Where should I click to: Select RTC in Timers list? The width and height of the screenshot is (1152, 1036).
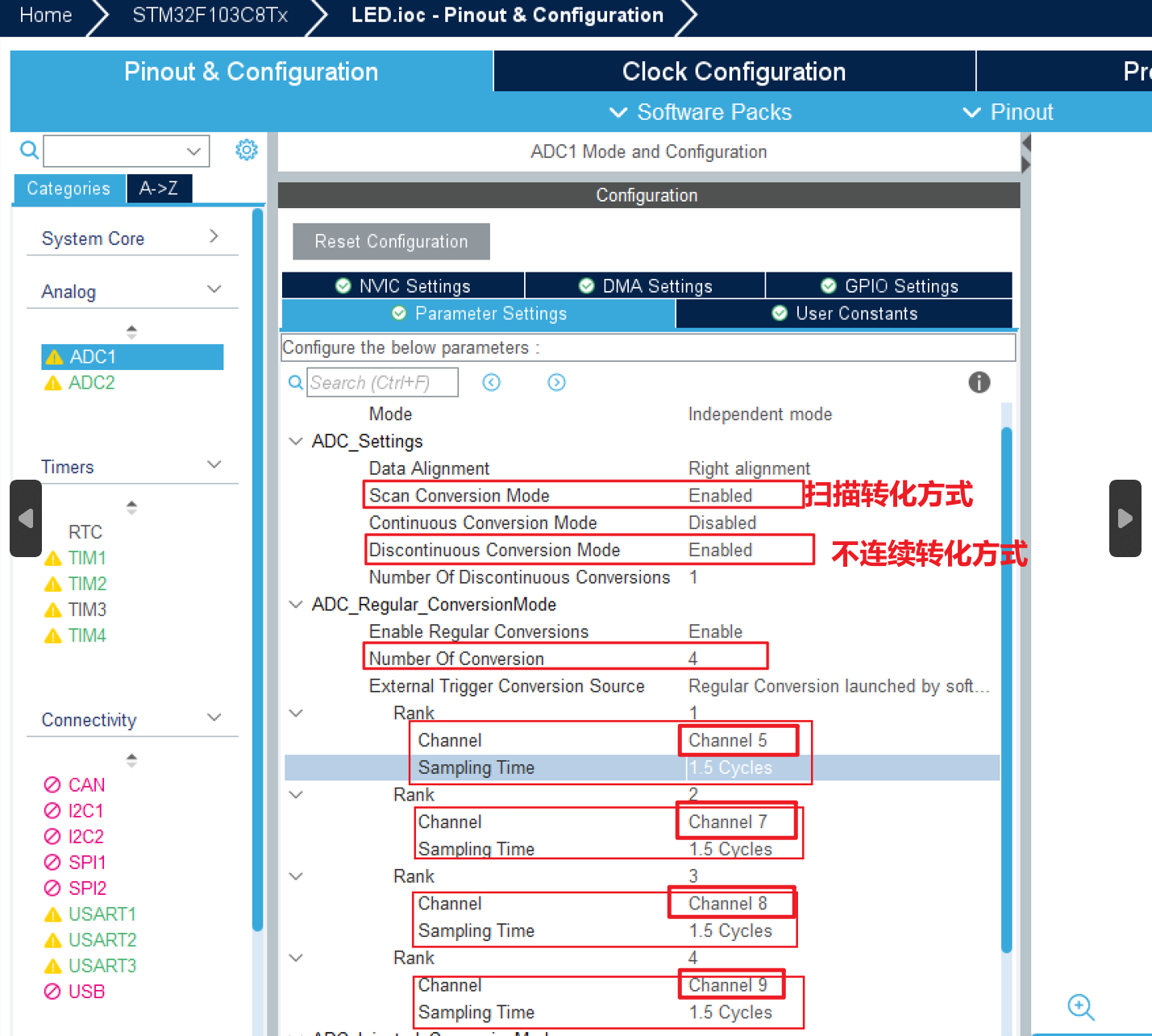85,532
